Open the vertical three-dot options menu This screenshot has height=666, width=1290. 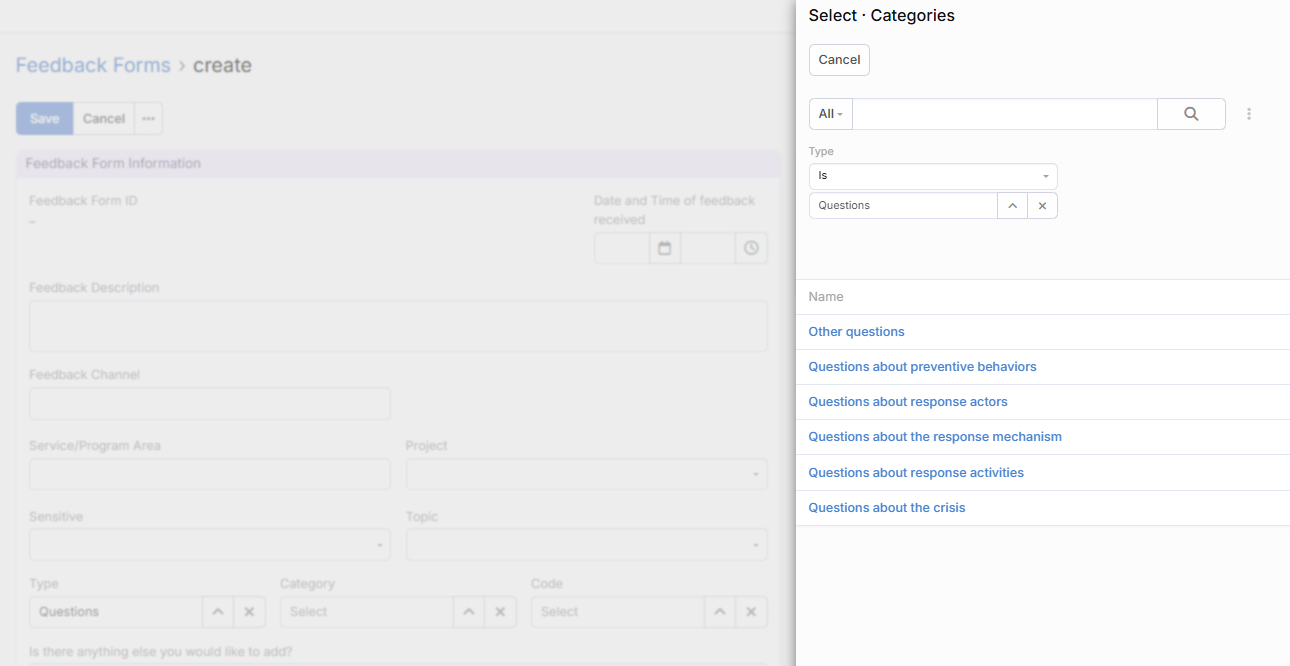[x=1249, y=114]
